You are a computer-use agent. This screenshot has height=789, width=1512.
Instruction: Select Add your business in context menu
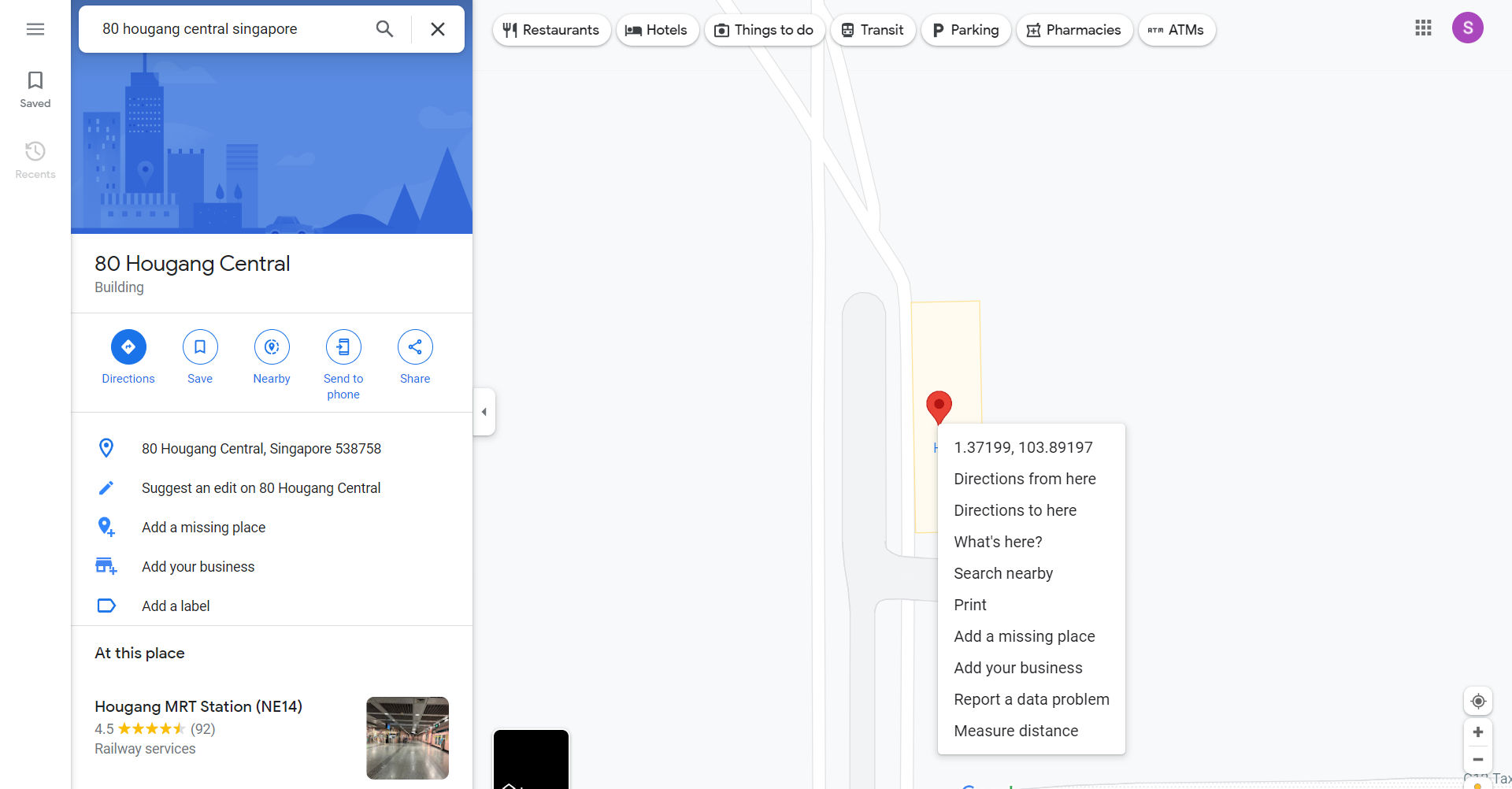[1031, 668]
